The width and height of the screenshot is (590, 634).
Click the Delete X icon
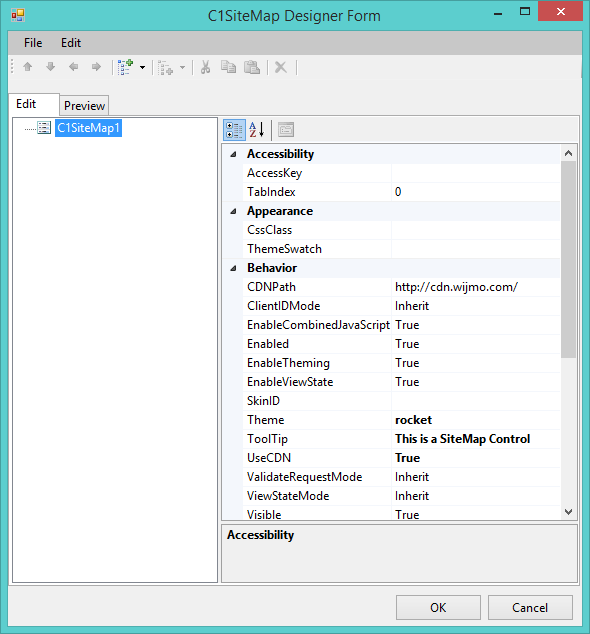click(x=281, y=67)
